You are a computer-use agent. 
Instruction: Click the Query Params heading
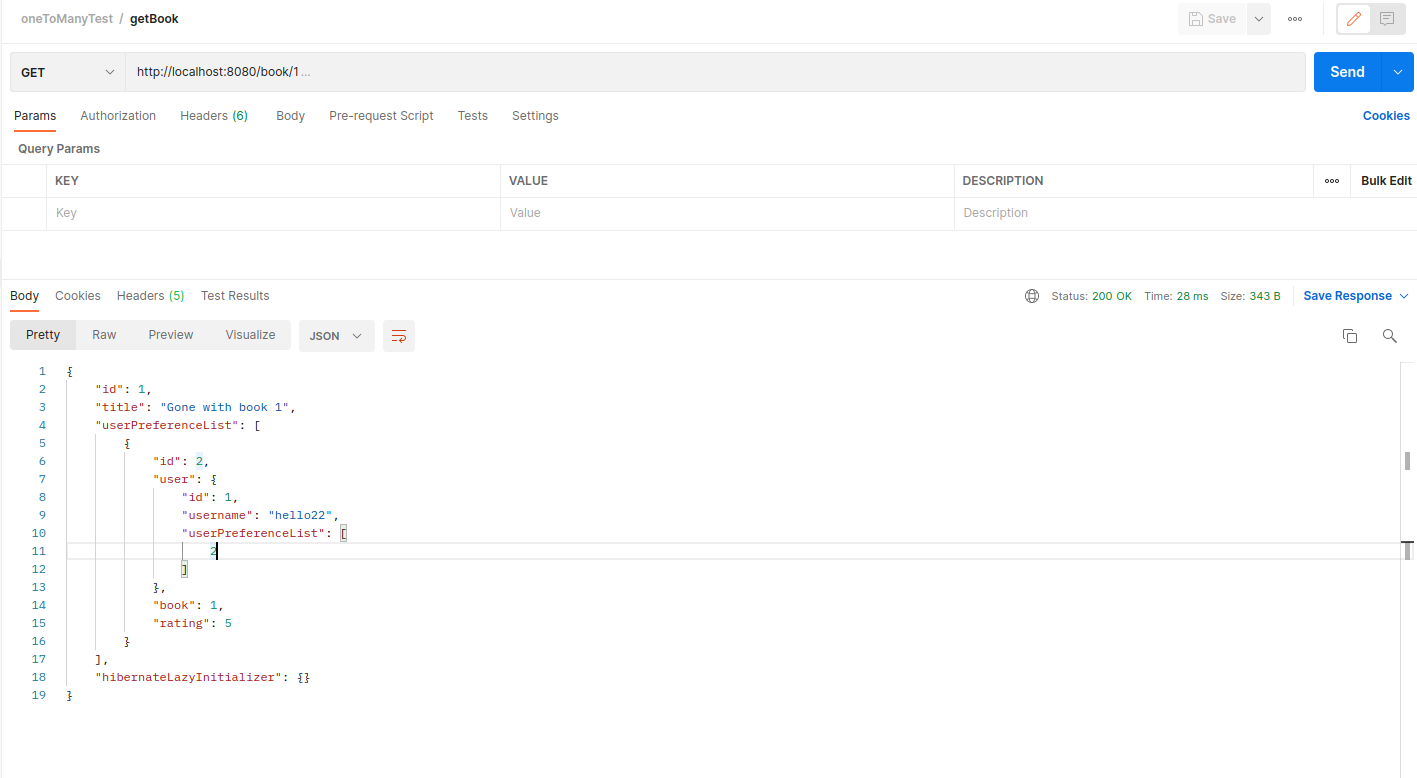click(x=59, y=149)
